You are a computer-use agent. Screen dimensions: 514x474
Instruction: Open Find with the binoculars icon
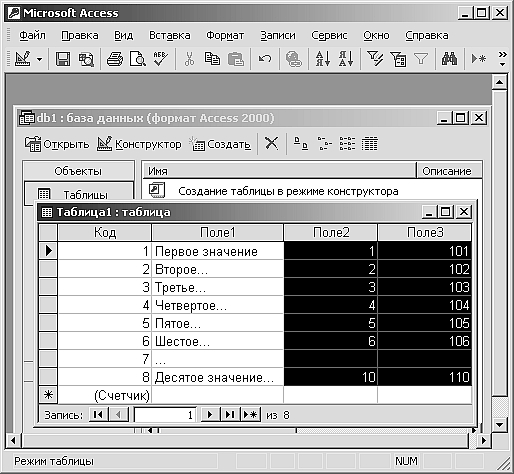tap(449, 59)
